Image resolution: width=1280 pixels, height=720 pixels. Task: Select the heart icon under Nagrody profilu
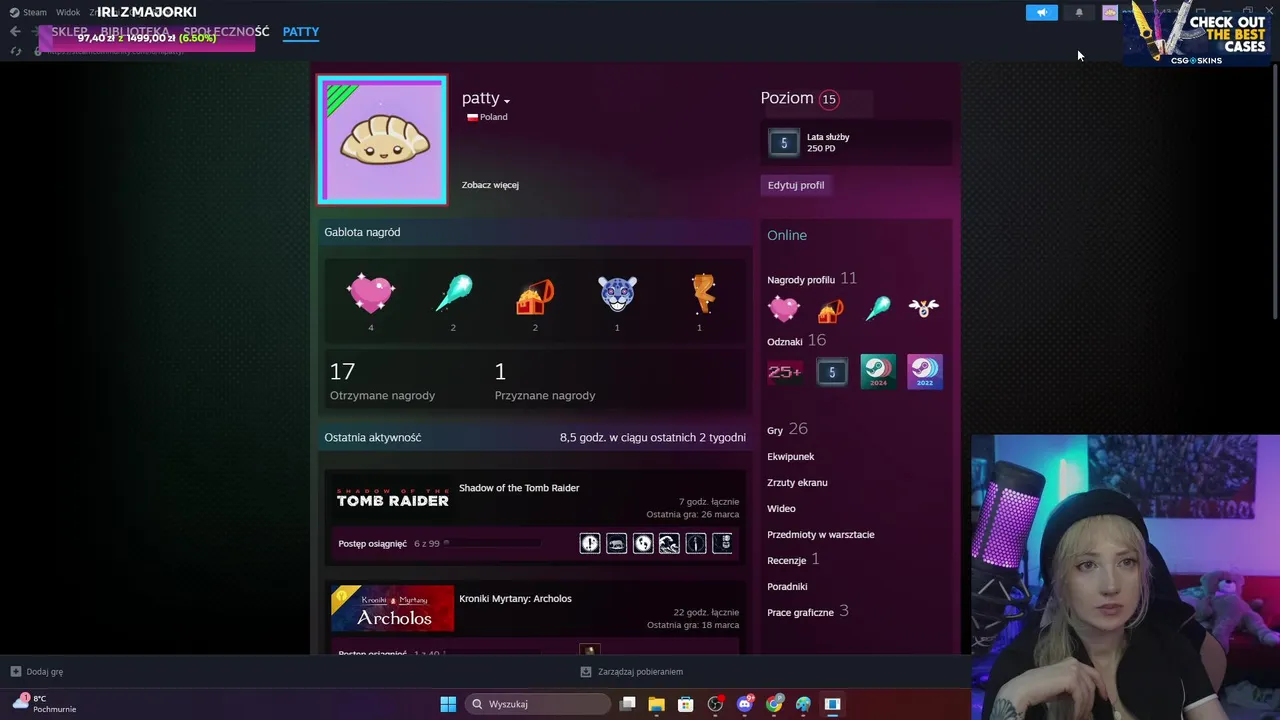(784, 309)
